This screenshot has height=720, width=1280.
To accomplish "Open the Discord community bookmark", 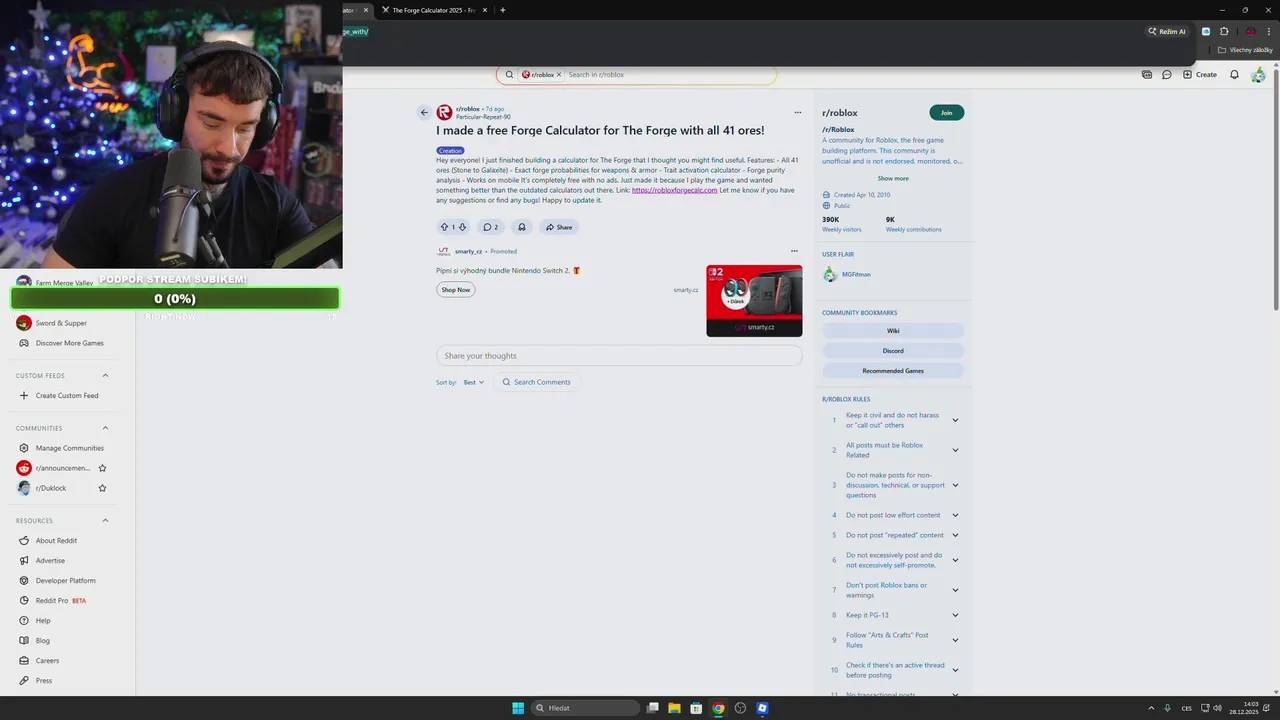I will pyautogui.click(x=893, y=351).
